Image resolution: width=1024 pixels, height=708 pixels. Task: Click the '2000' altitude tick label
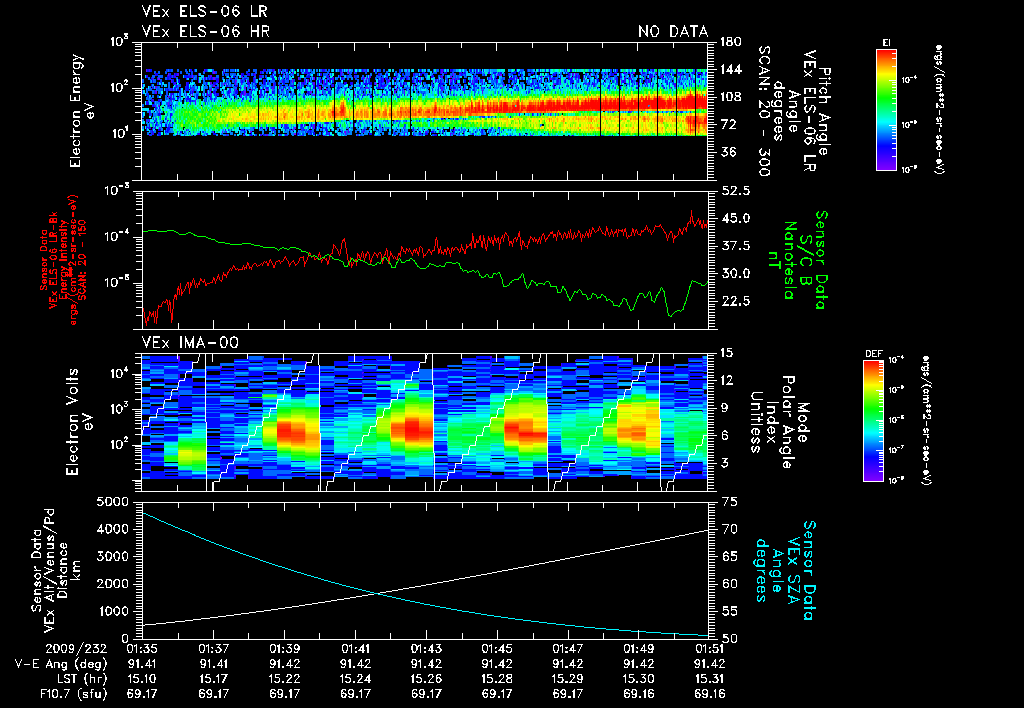click(112, 584)
